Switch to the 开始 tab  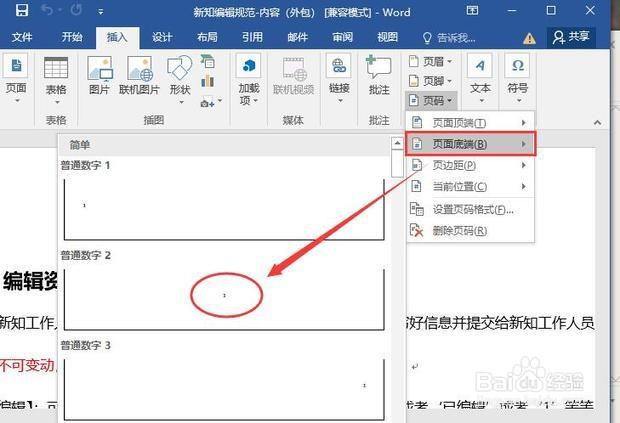point(72,37)
